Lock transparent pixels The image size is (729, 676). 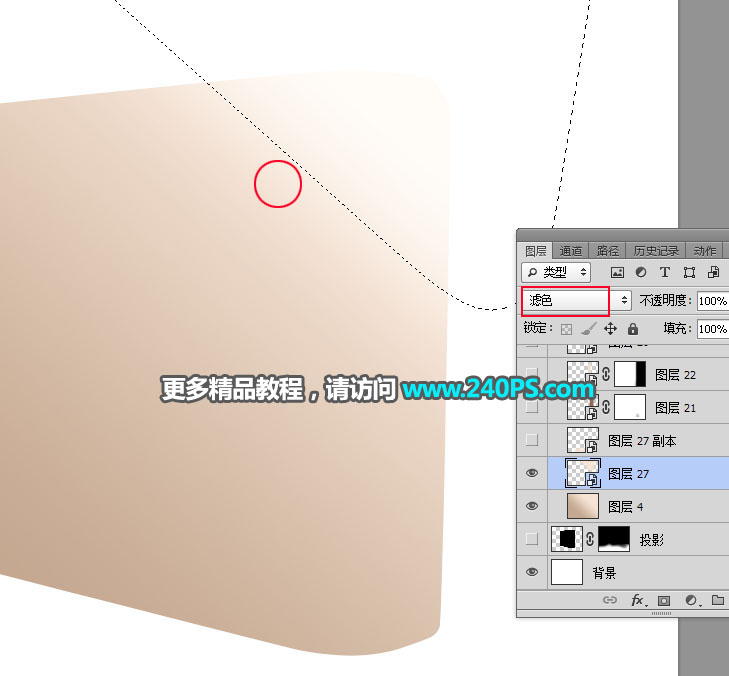pyautogui.click(x=566, y=329)
